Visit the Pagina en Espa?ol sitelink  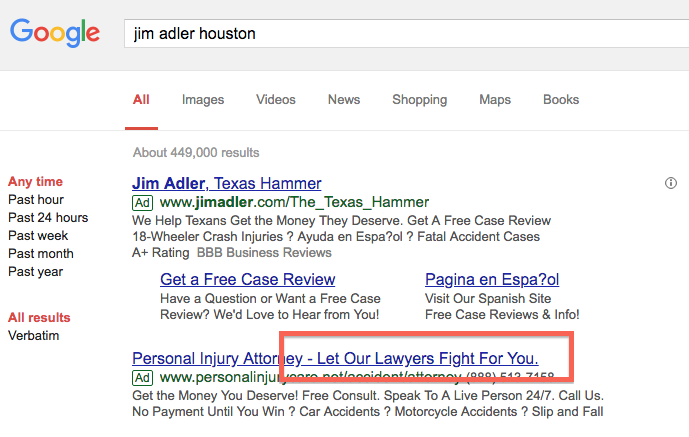(x=492, y=280)
